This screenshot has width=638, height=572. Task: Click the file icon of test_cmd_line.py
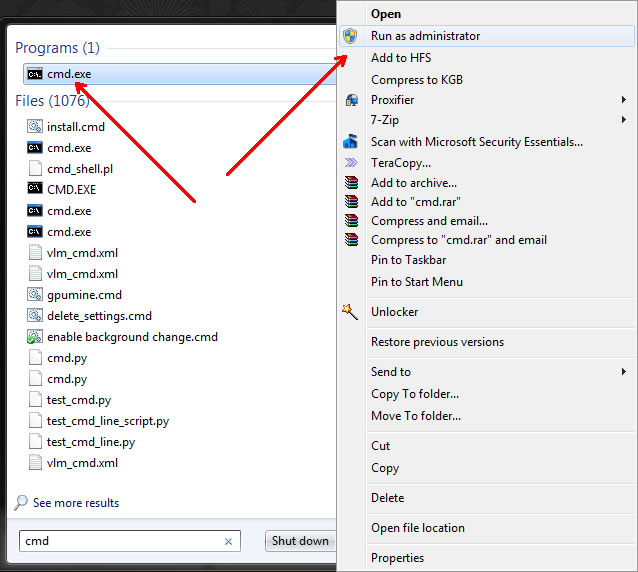pyautogui.click(x=35, y=441)
